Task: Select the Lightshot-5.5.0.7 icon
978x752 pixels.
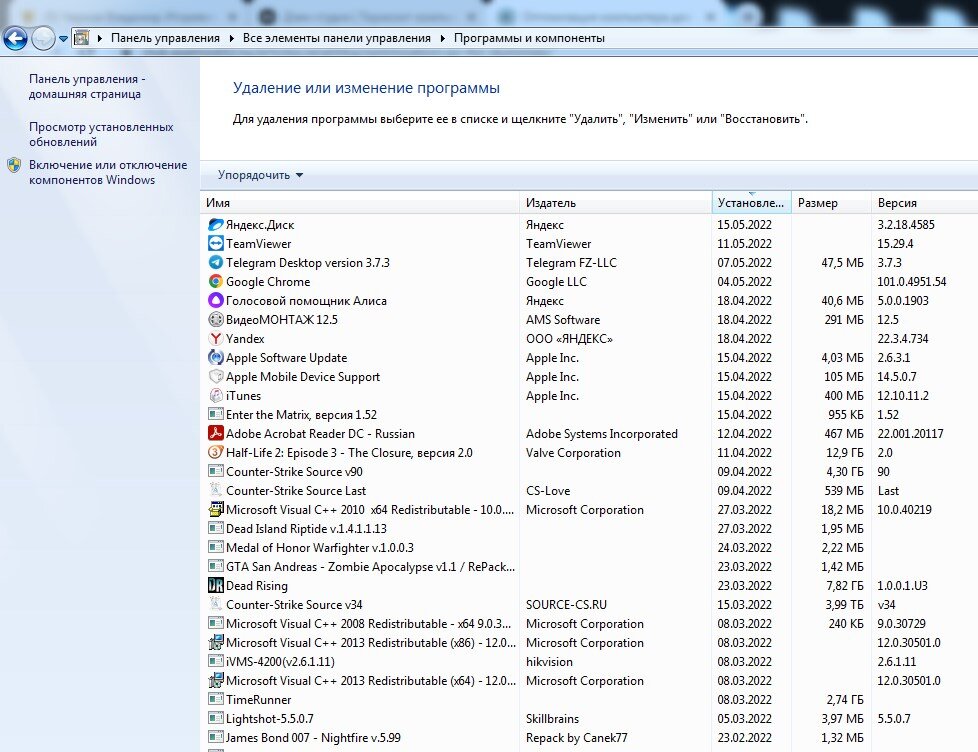Action: [216, 718]
